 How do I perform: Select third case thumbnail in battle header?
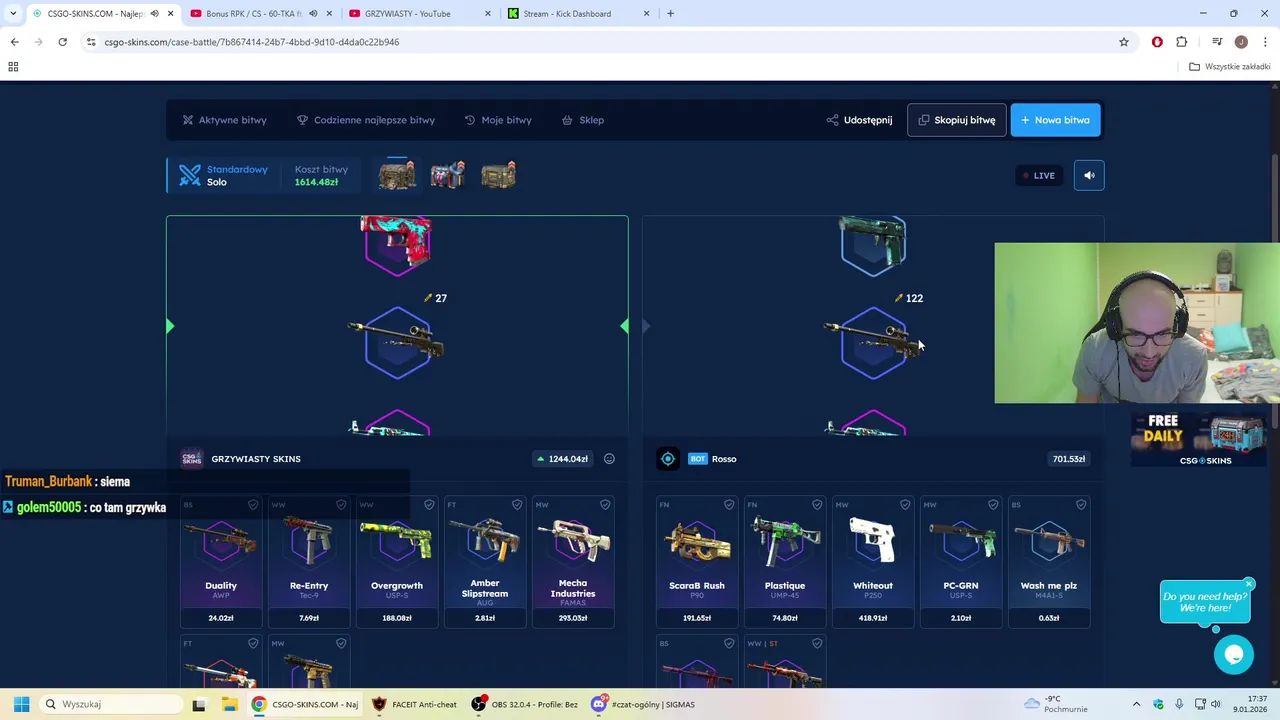pos(498,175)
